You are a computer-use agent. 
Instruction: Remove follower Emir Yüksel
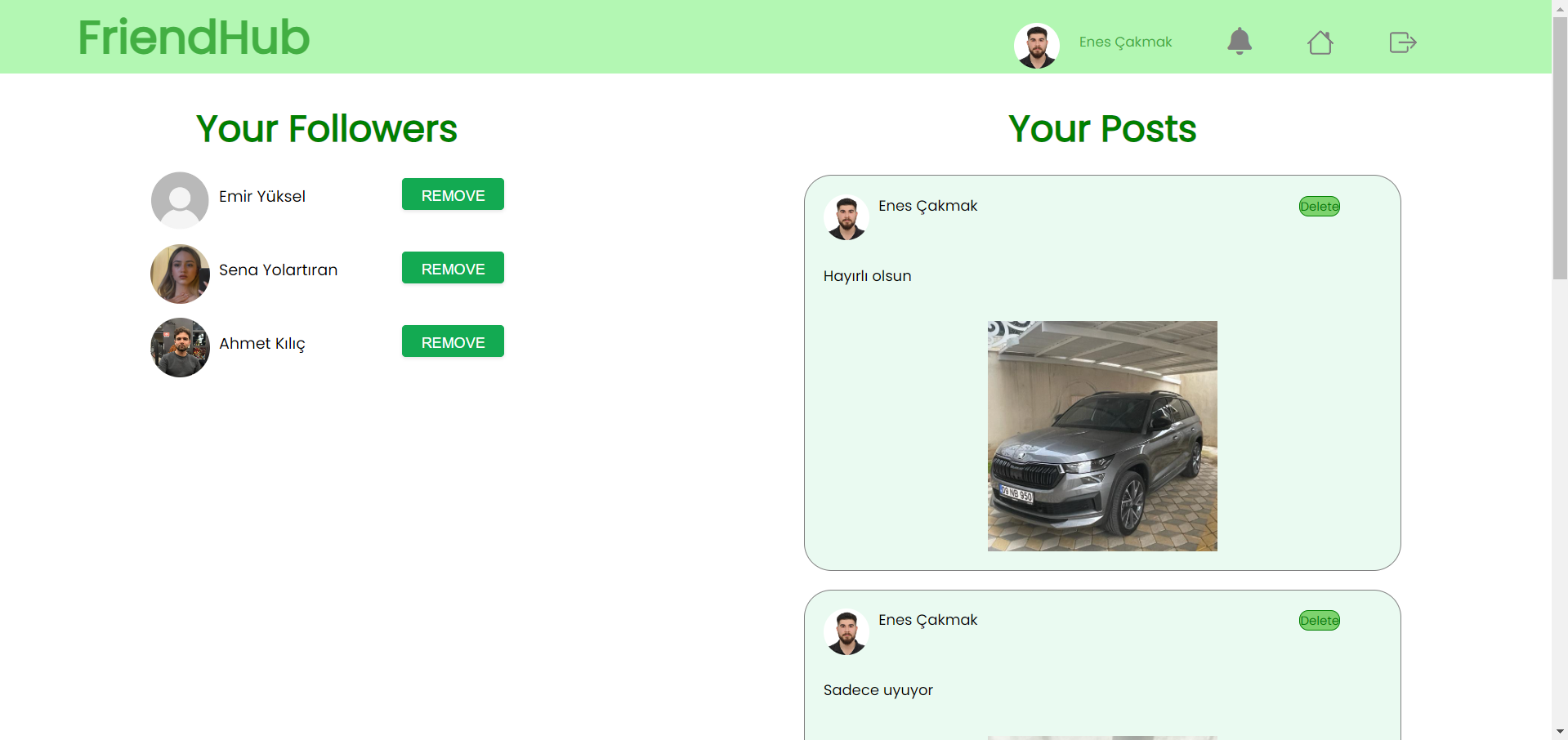coord(452,194)
